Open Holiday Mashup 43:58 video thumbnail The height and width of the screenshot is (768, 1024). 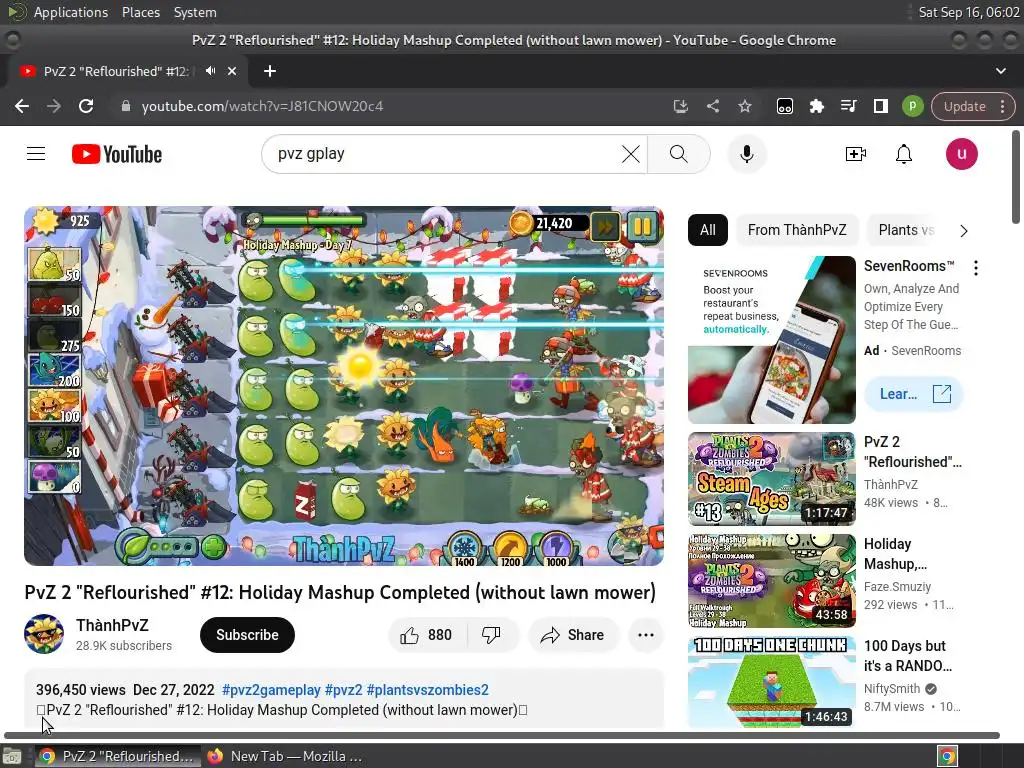coord(771,581)
